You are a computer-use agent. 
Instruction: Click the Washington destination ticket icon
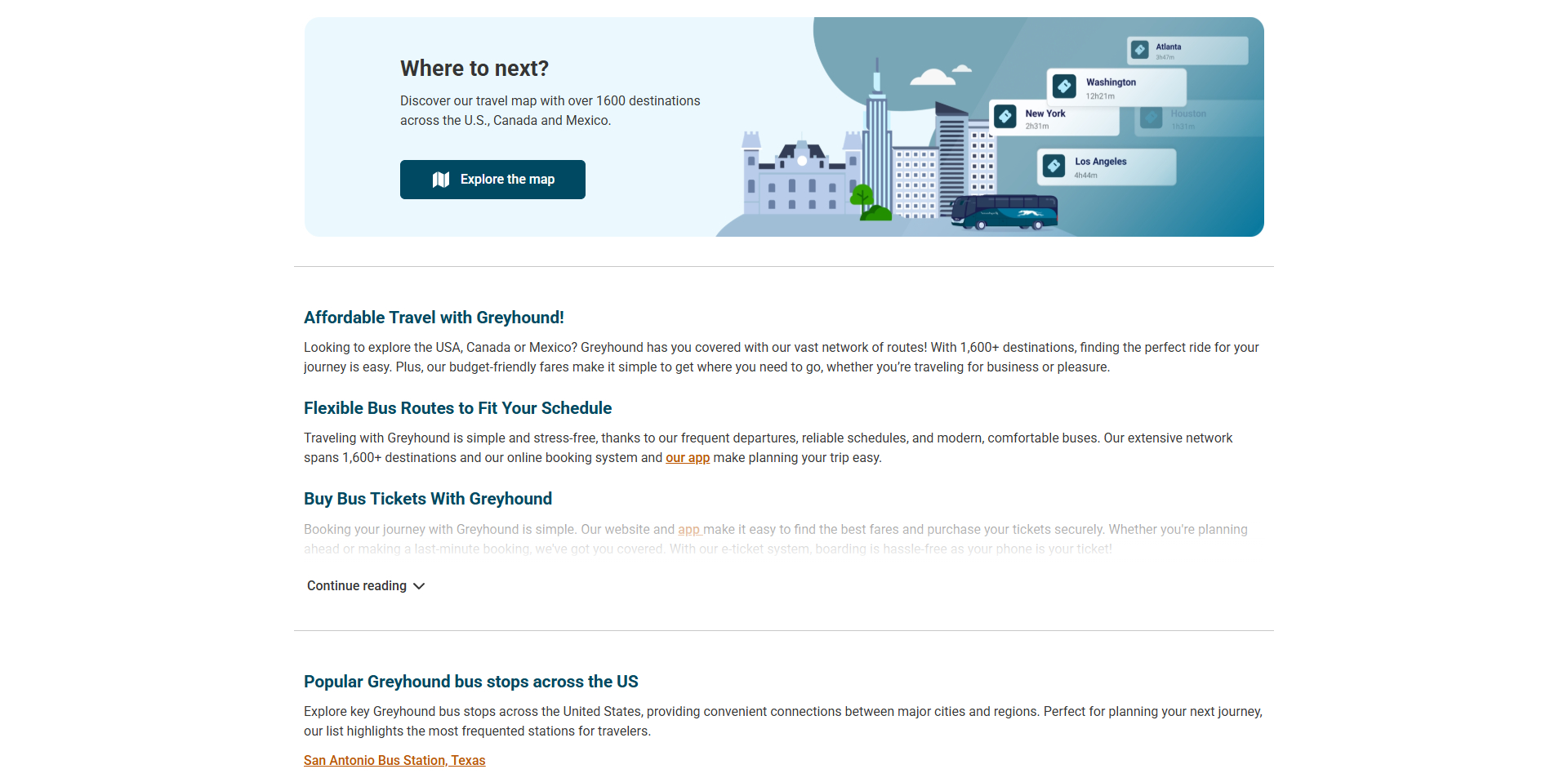1064,87
